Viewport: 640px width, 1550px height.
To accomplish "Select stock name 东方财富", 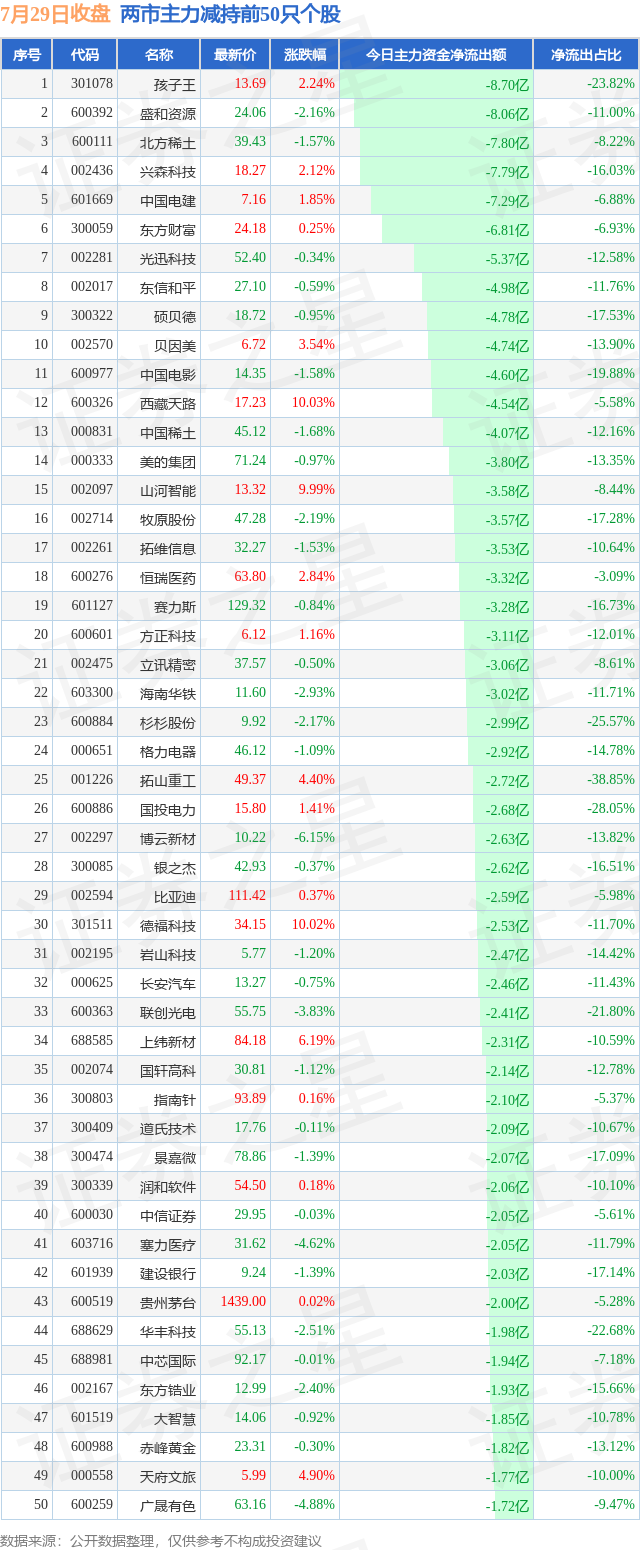I will [x=168, y=229].
